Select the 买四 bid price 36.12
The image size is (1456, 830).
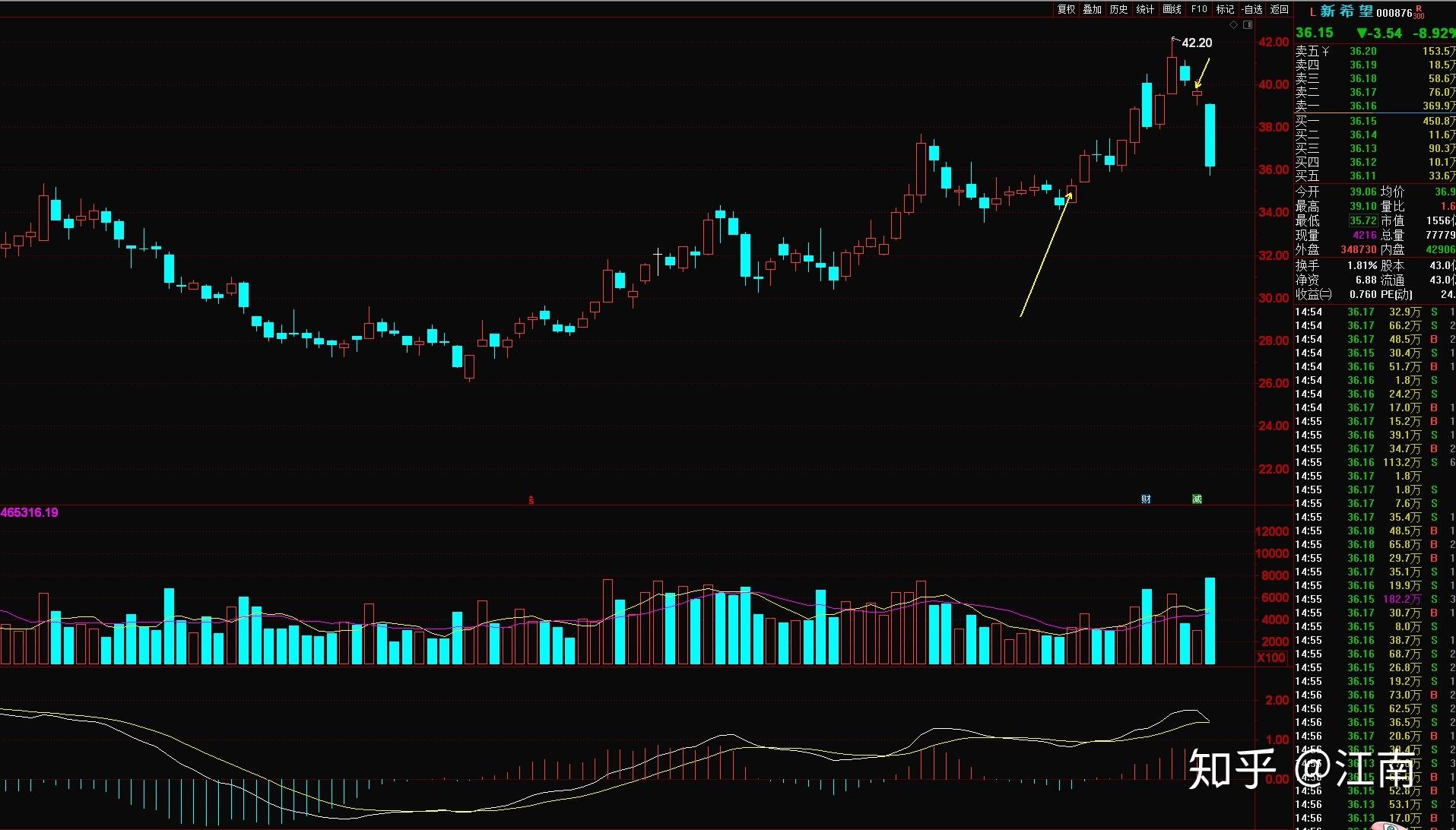pyautogui.click(x=1363, y=162)
